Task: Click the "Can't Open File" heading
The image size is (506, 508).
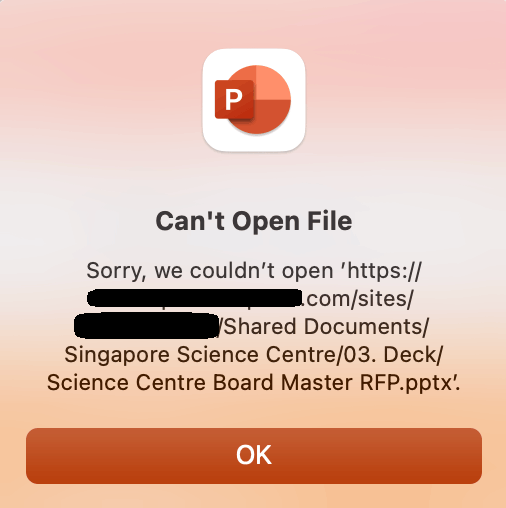Action: click(x=254, y=222)
